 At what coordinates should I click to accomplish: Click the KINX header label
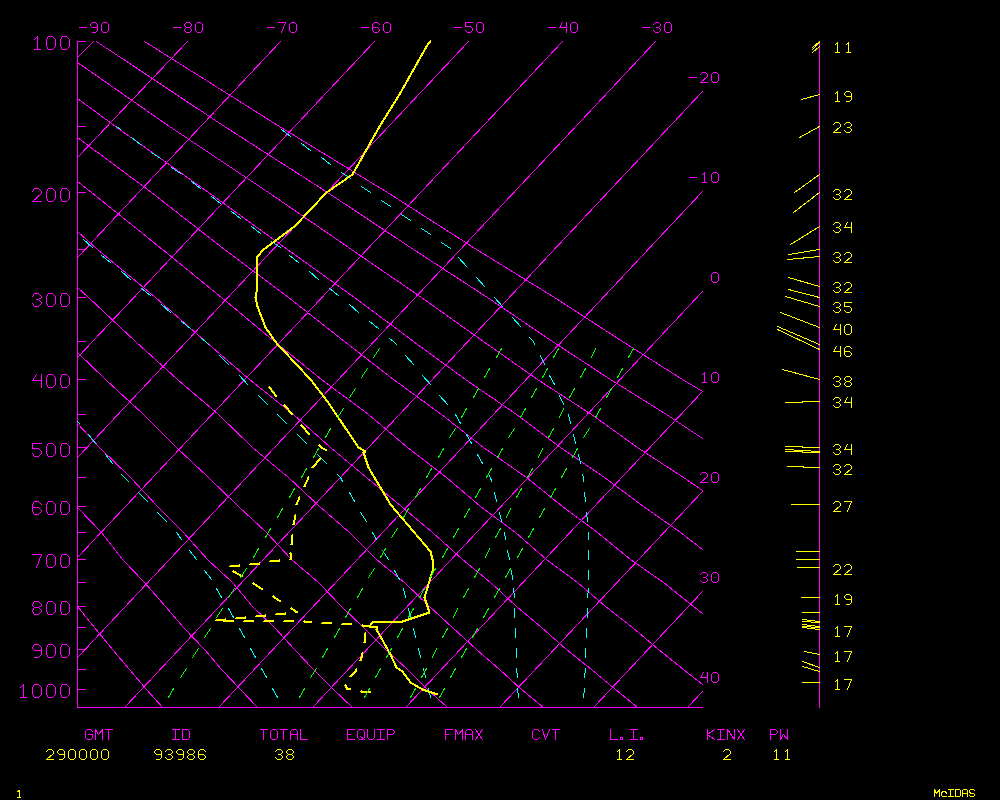coord(726,735)
